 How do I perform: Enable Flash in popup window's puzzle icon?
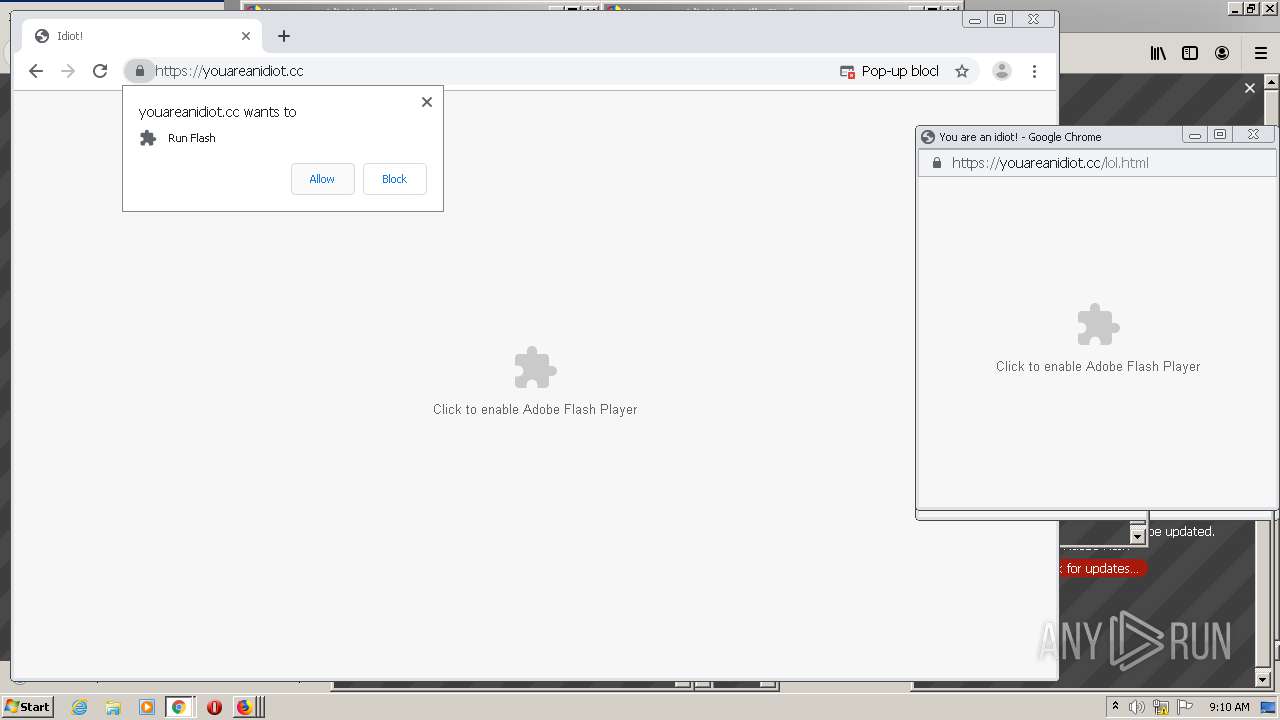tap(1098, 325)
